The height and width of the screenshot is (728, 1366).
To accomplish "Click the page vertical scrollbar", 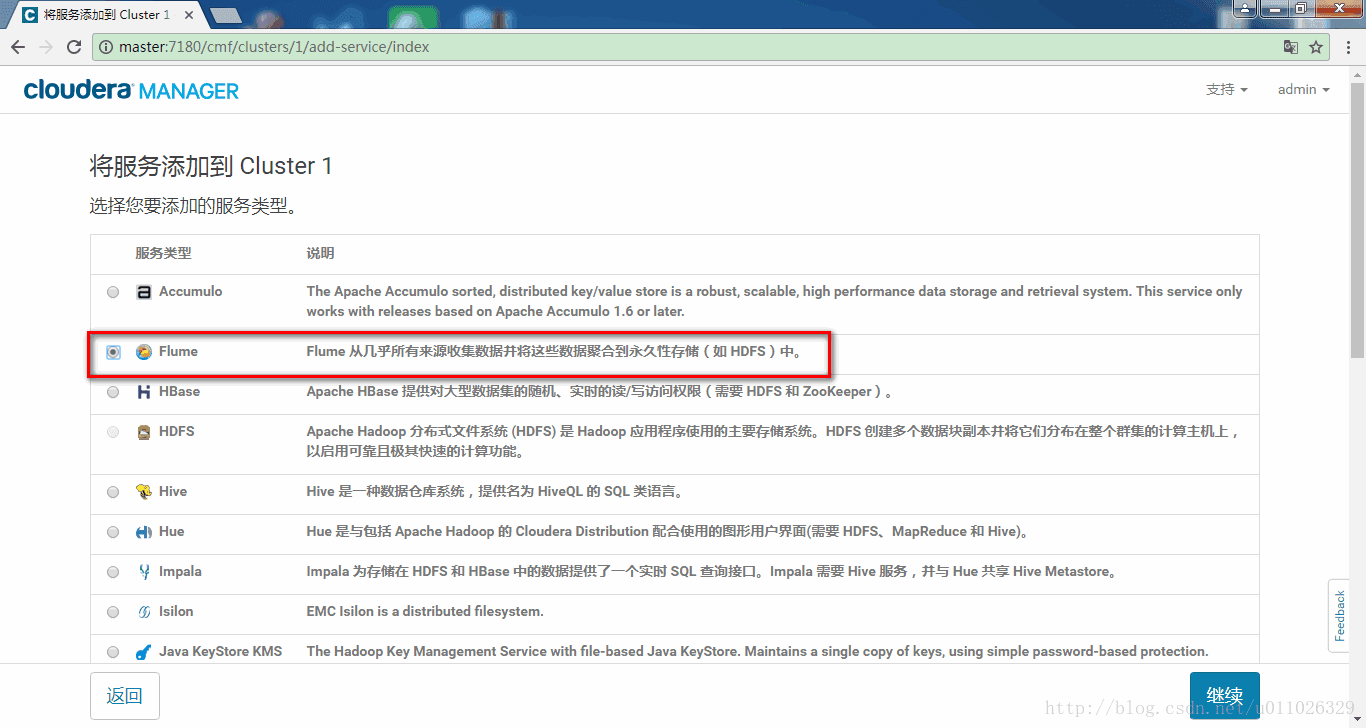I will coord(1358,220).
